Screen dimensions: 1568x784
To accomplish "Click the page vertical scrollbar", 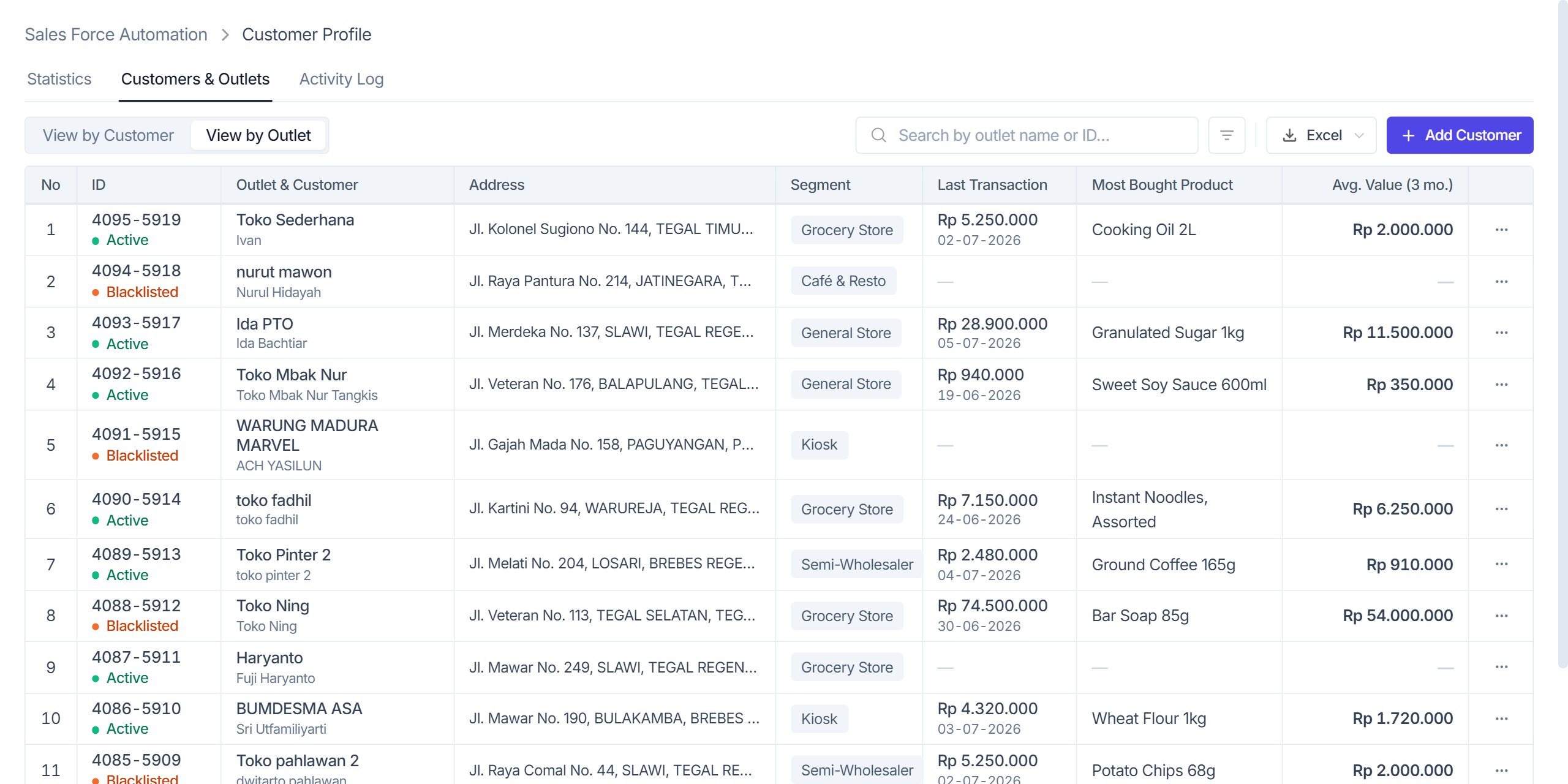I will (1562, 334).
